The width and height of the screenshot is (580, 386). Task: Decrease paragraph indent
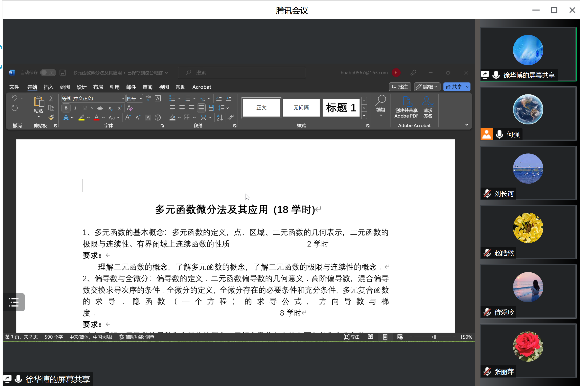coord(219,98)
